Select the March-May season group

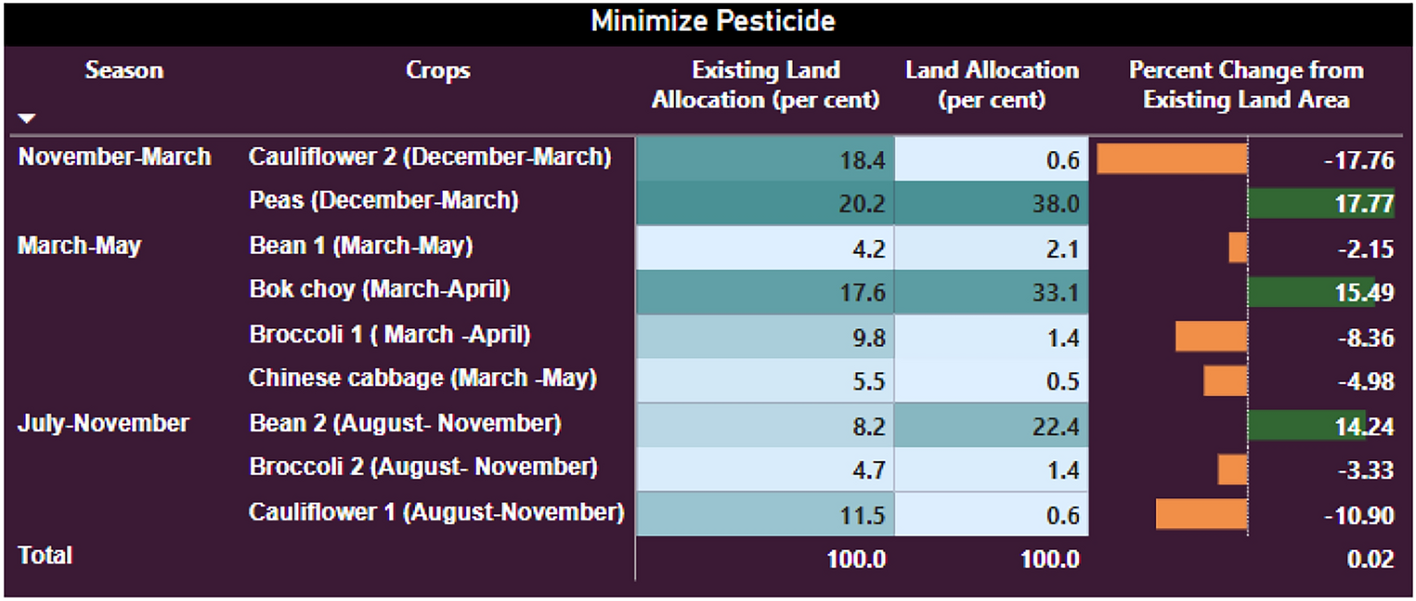pos(79,246)
